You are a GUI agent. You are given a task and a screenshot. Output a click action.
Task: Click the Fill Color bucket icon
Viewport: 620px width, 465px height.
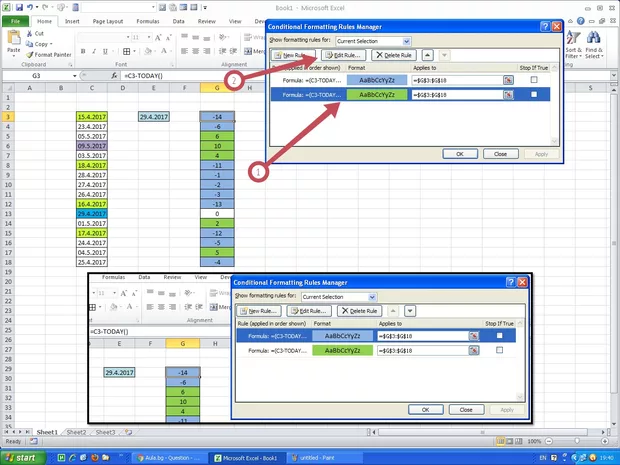click(148, 51)
